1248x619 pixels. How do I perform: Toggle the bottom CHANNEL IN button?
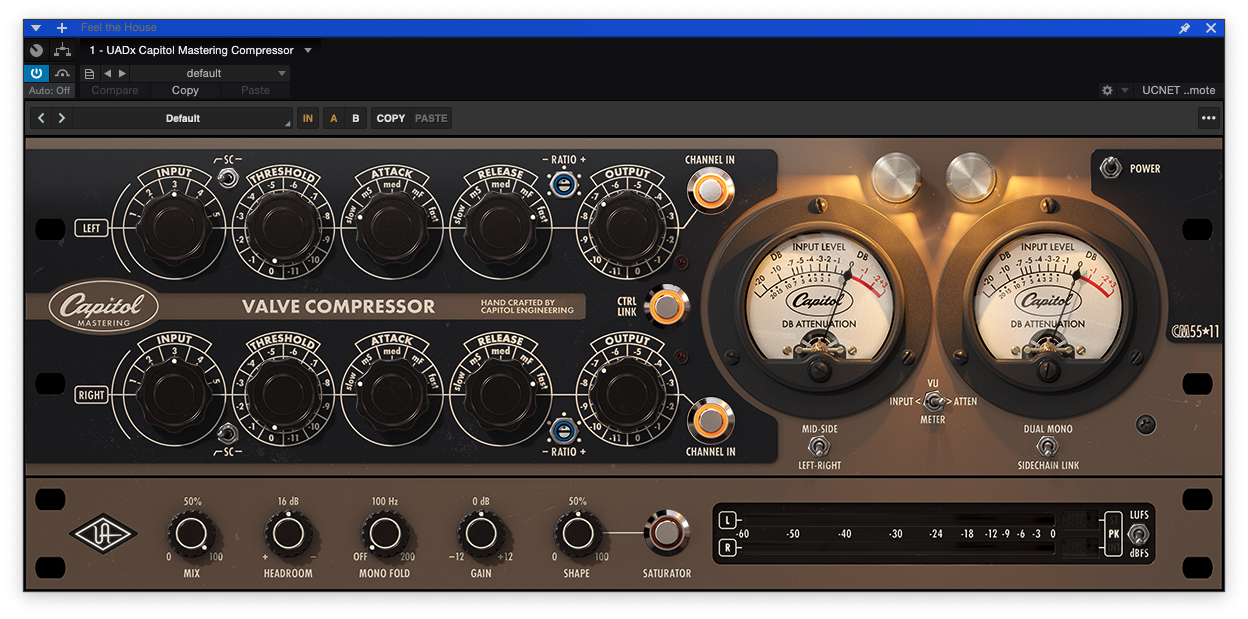pos(710,420)
